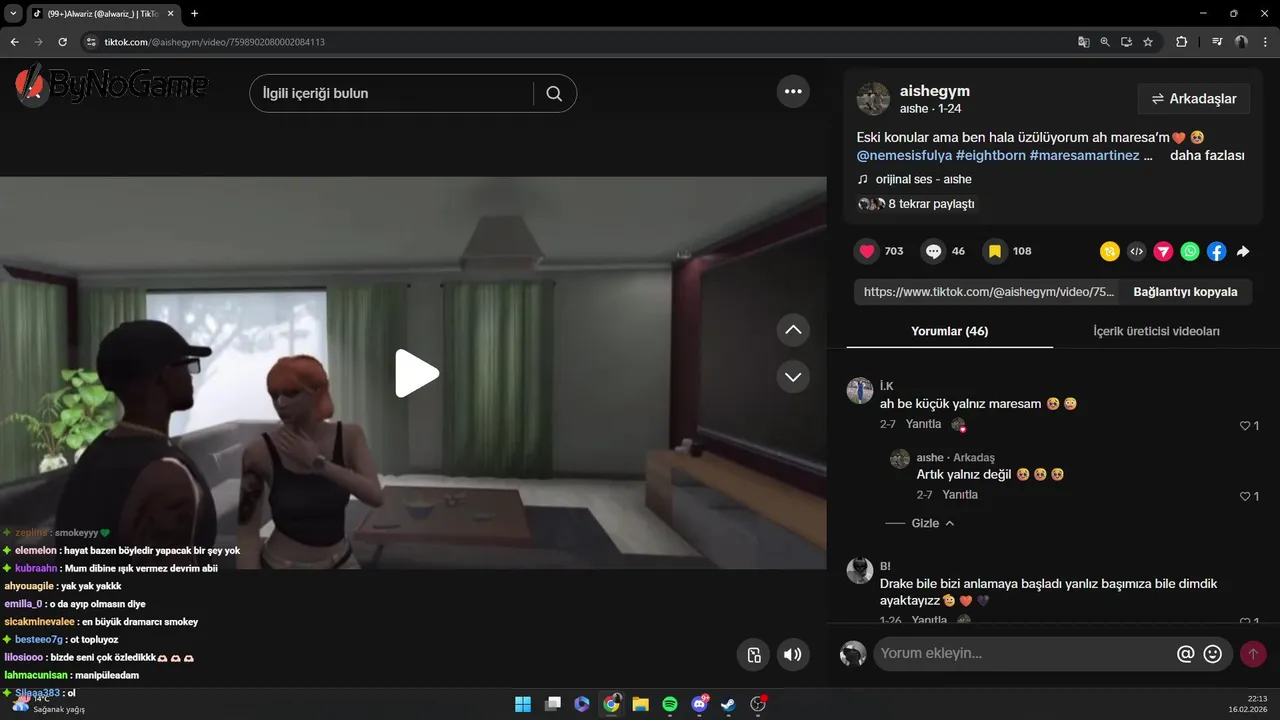
Task: Share the video on WhatsApp
Action: point(1189,252)
